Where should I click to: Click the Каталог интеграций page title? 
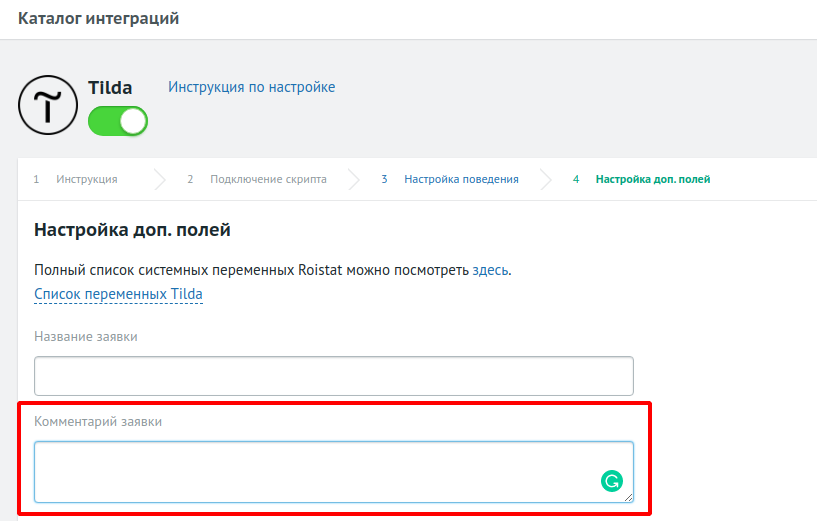[x=98, y=19]
